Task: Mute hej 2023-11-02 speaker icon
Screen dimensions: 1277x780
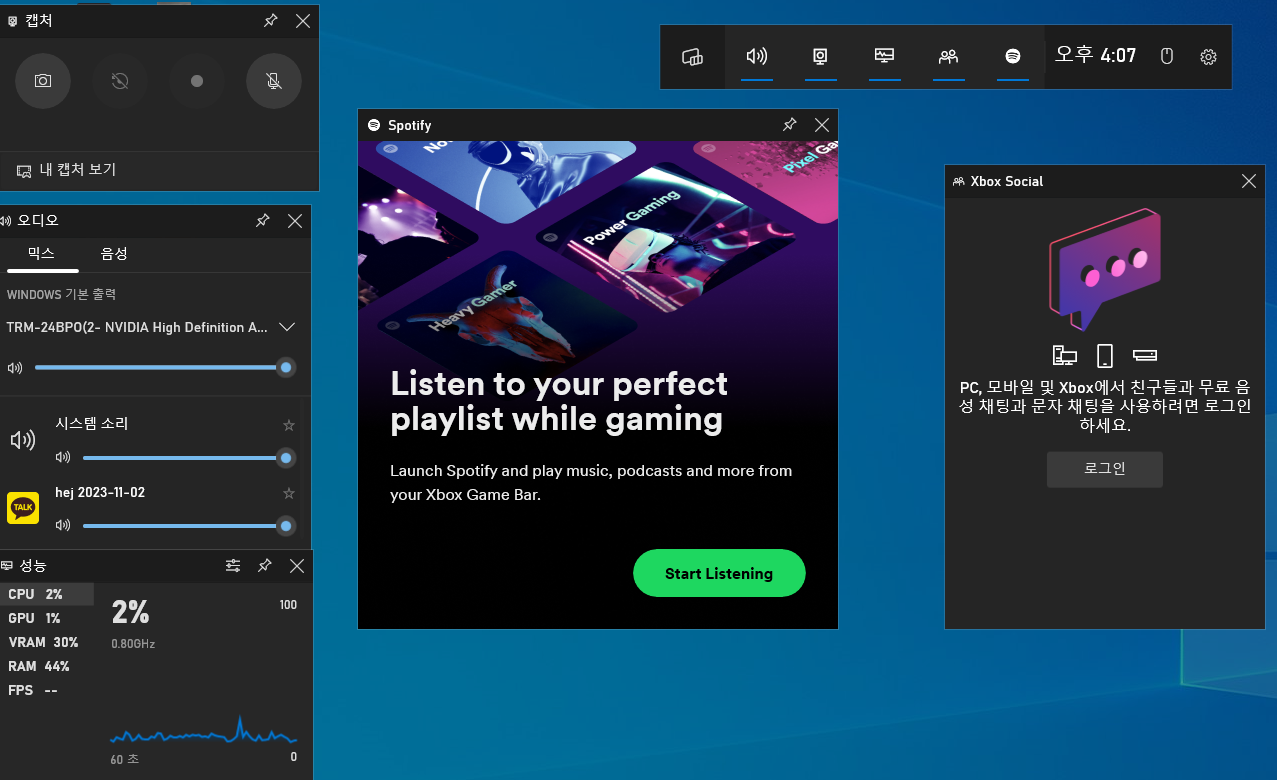Action: point(63,525)
